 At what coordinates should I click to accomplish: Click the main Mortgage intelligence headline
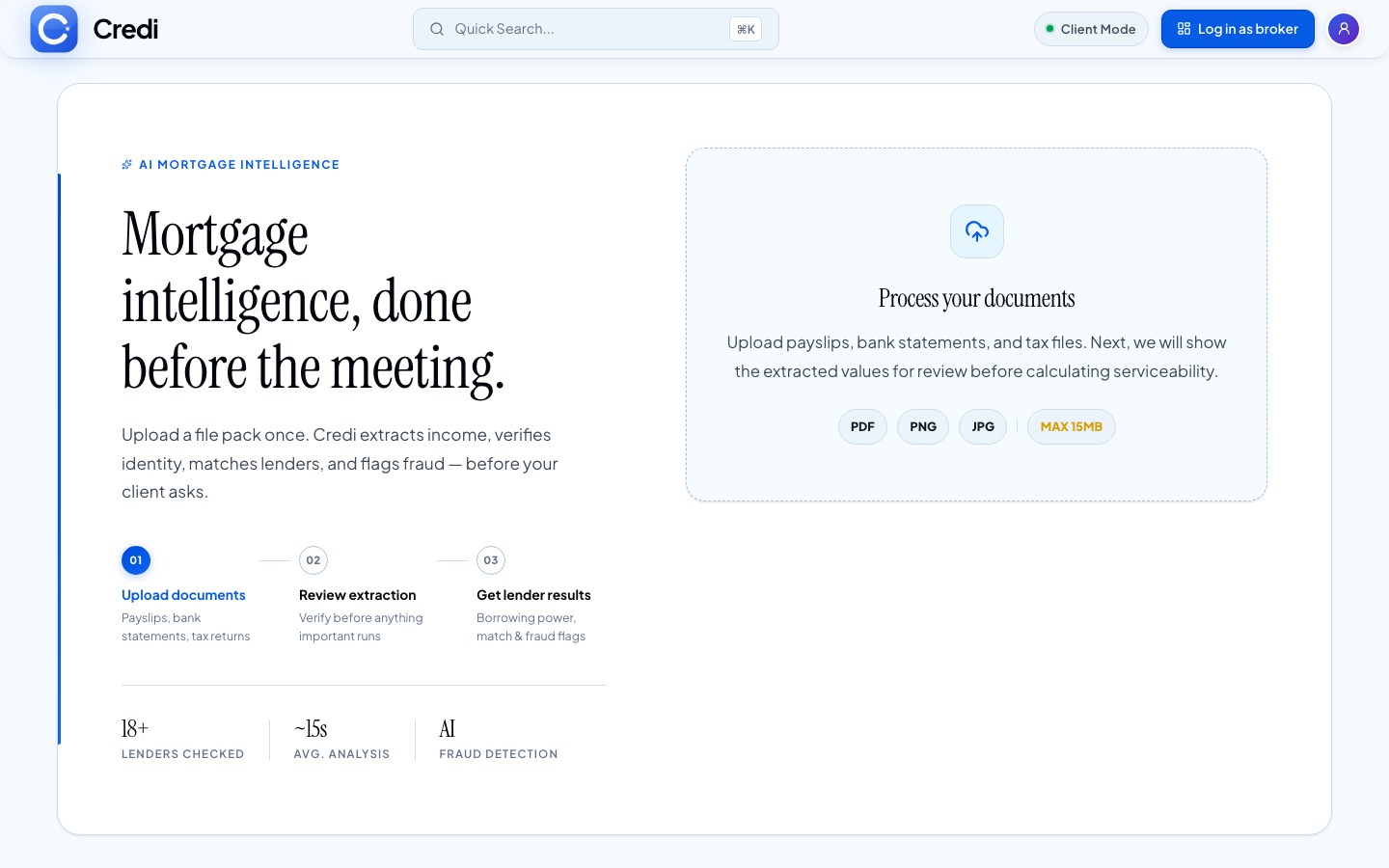313,302
